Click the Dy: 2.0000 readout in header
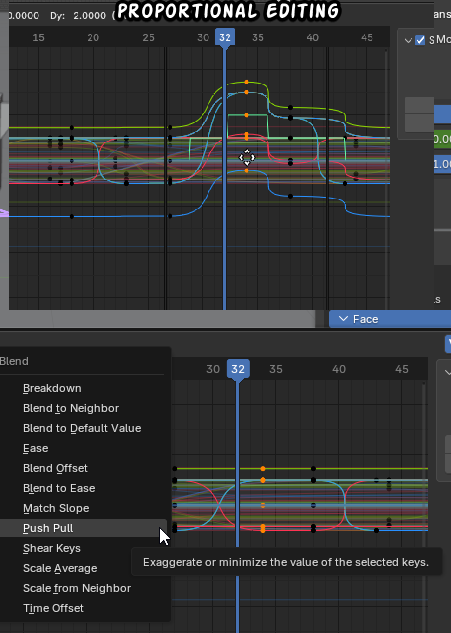This screenshot has height=633, width=451. [78, 16]
